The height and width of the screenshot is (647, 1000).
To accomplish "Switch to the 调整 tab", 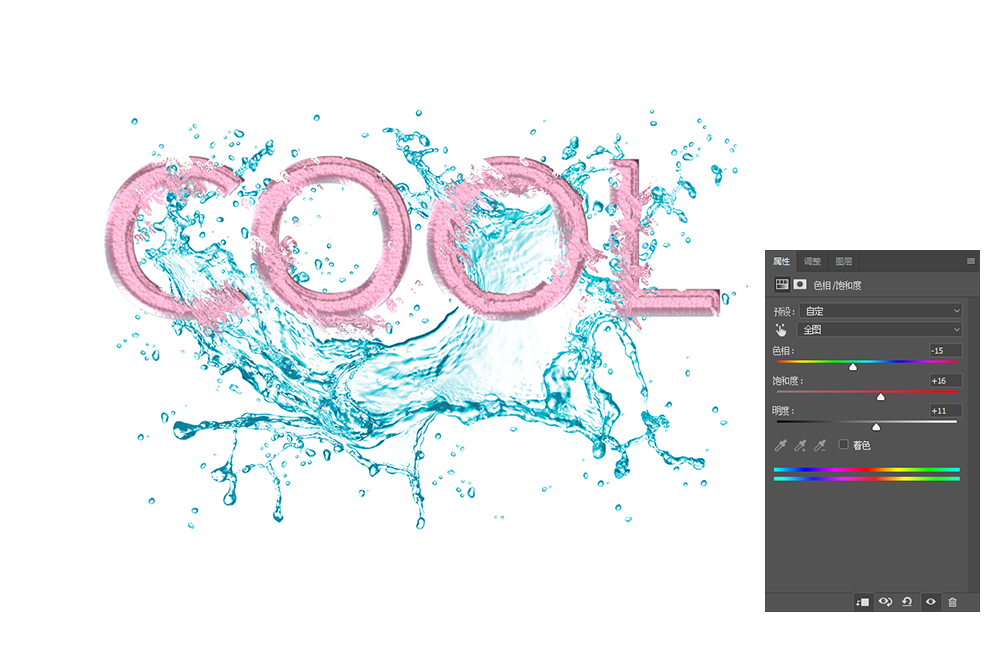I will point(812,261).
